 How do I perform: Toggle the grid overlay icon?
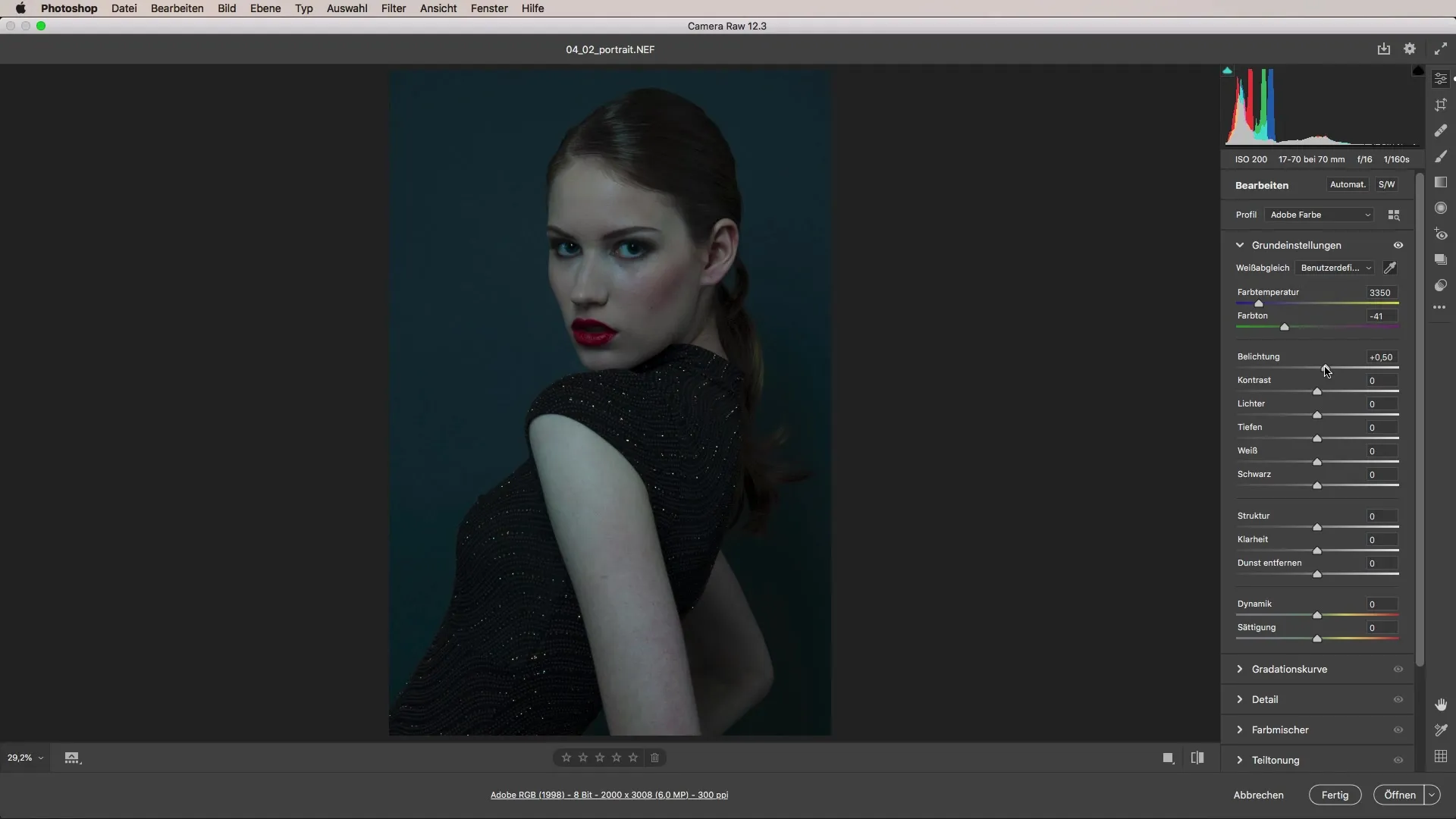pyautogui.click(x=1441, y=756)
